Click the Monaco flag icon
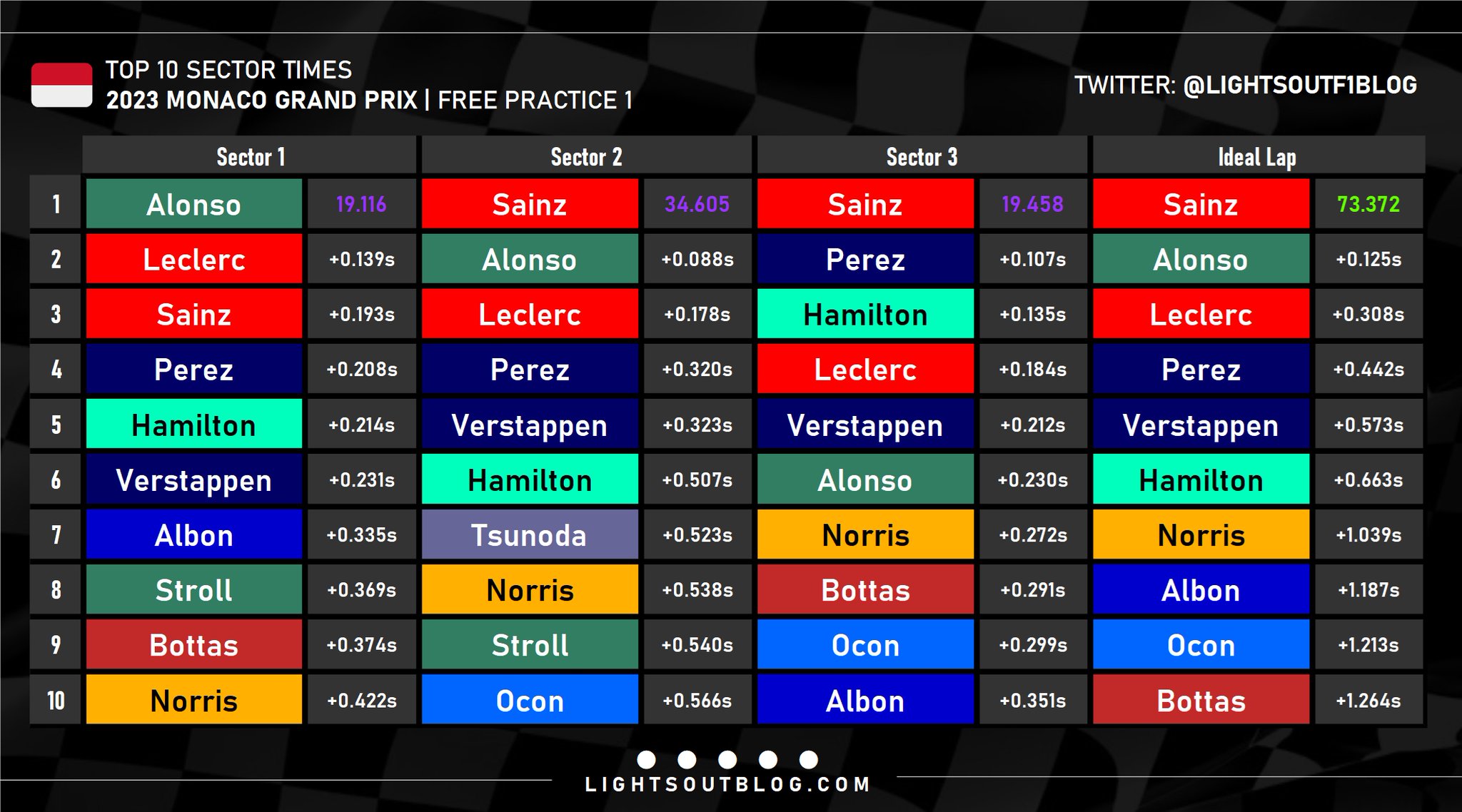Viewport: 1462px width, 812px height. (61, 85)
